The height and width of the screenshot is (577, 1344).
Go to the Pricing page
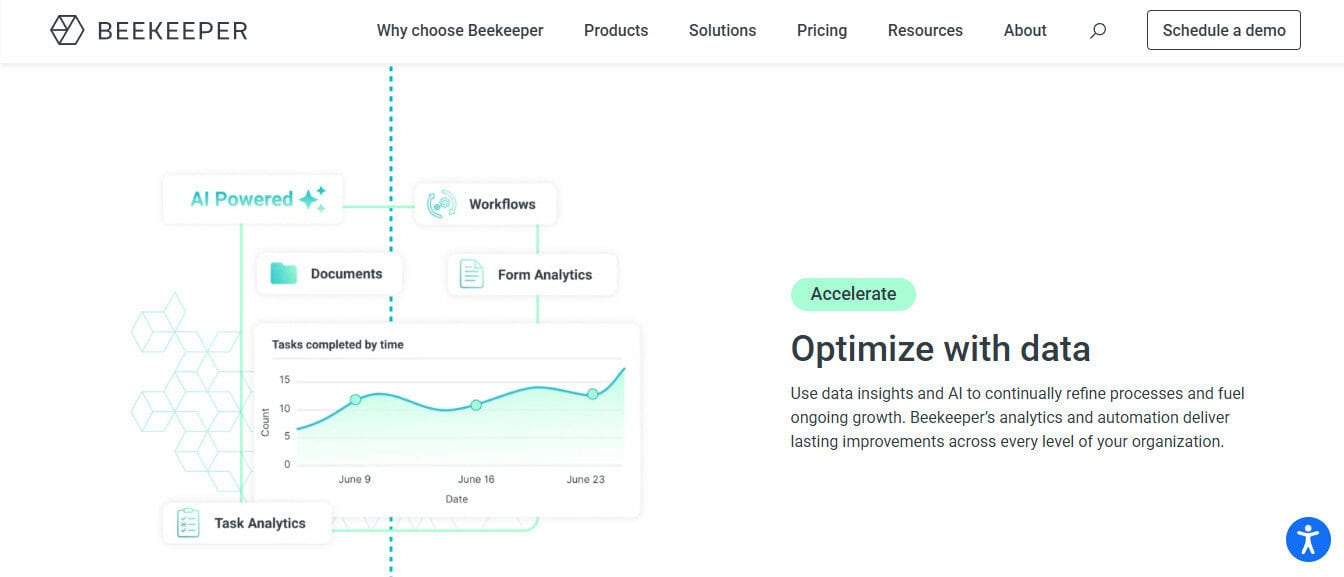[822, 30]
